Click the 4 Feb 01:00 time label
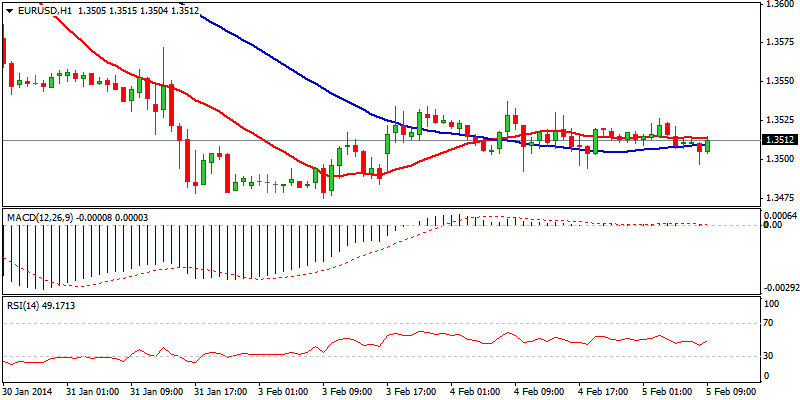Screen dimensions: 800x400 (473, 392)
